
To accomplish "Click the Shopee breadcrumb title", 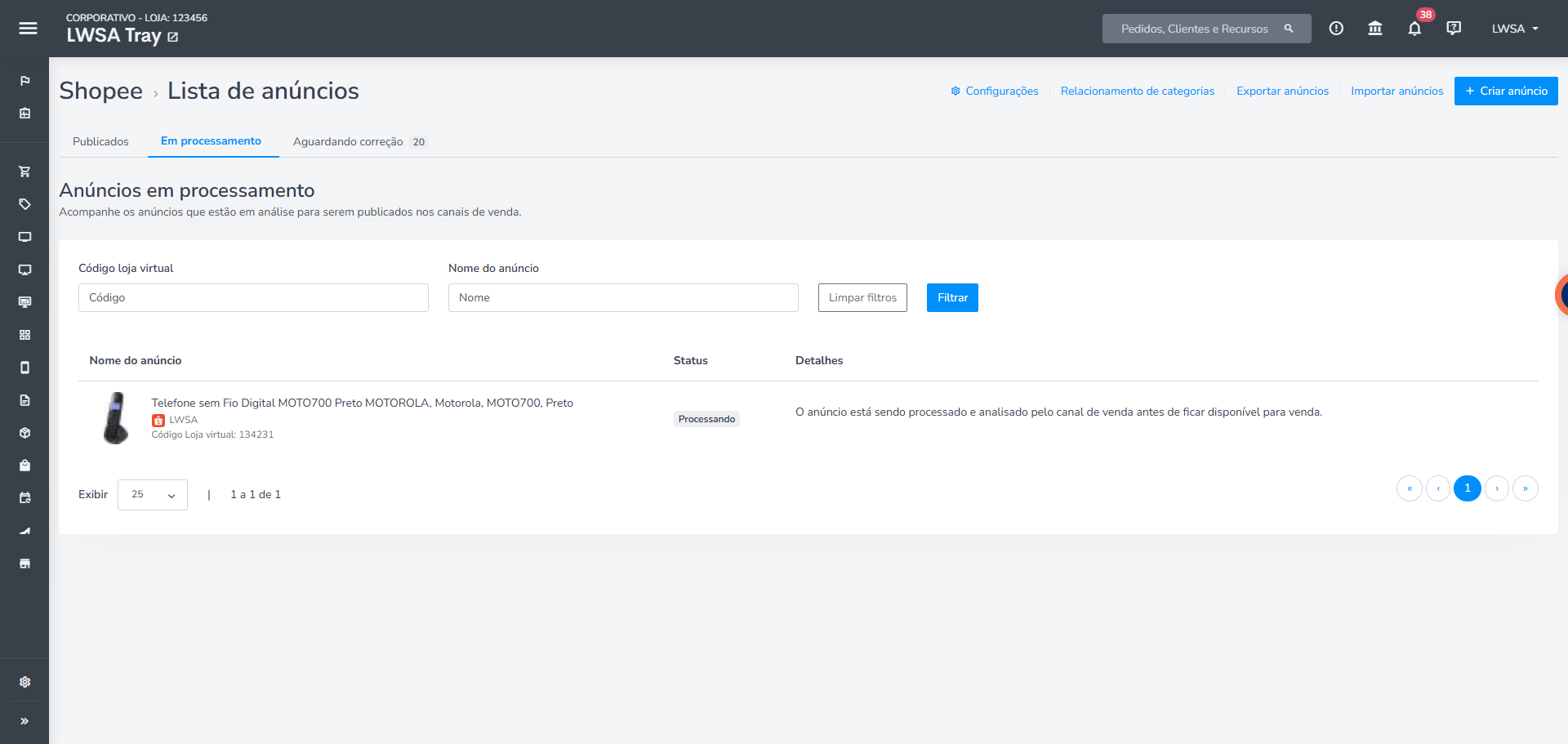I will [x=101, y=91].
